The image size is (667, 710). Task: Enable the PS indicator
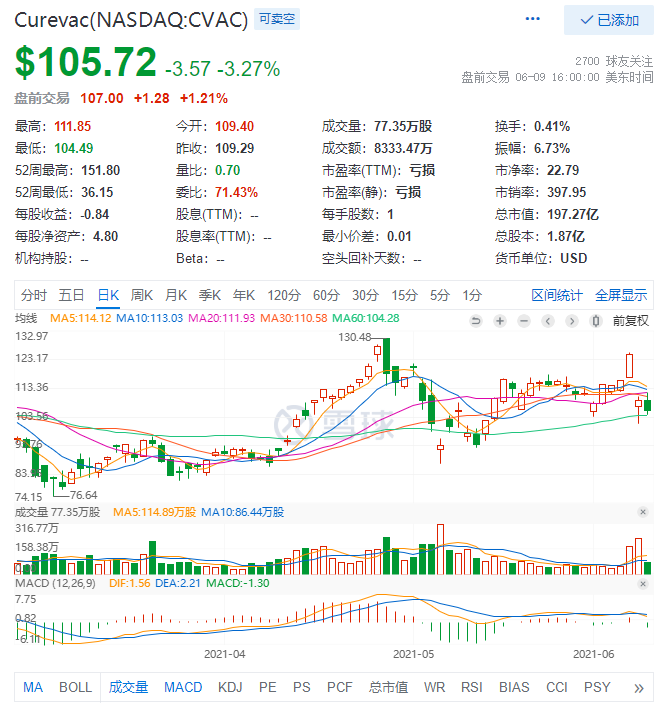(x=302, y=687)
